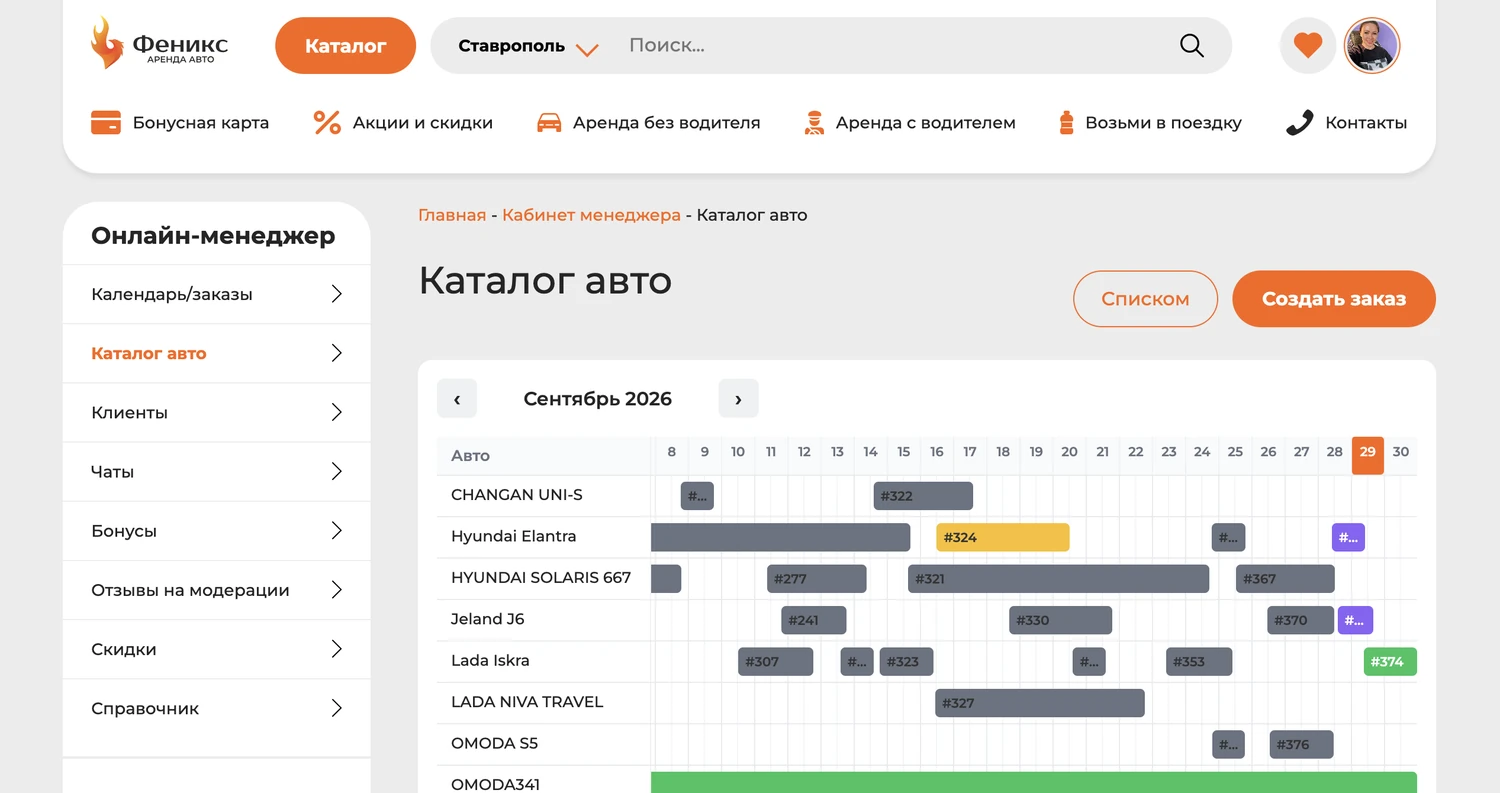The width and height of the screenshot is (1500, 793).
Task: Open favorites via heart icon
Action: click(x=1307, y=46)
